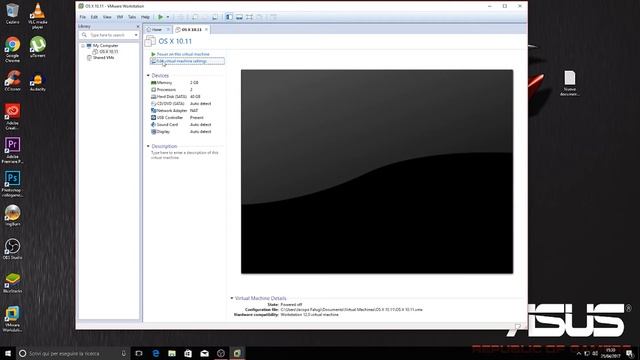The height and width of the screenshot is (360, 640).
Task: Open the Sound Card device entry
Action: 181,124
